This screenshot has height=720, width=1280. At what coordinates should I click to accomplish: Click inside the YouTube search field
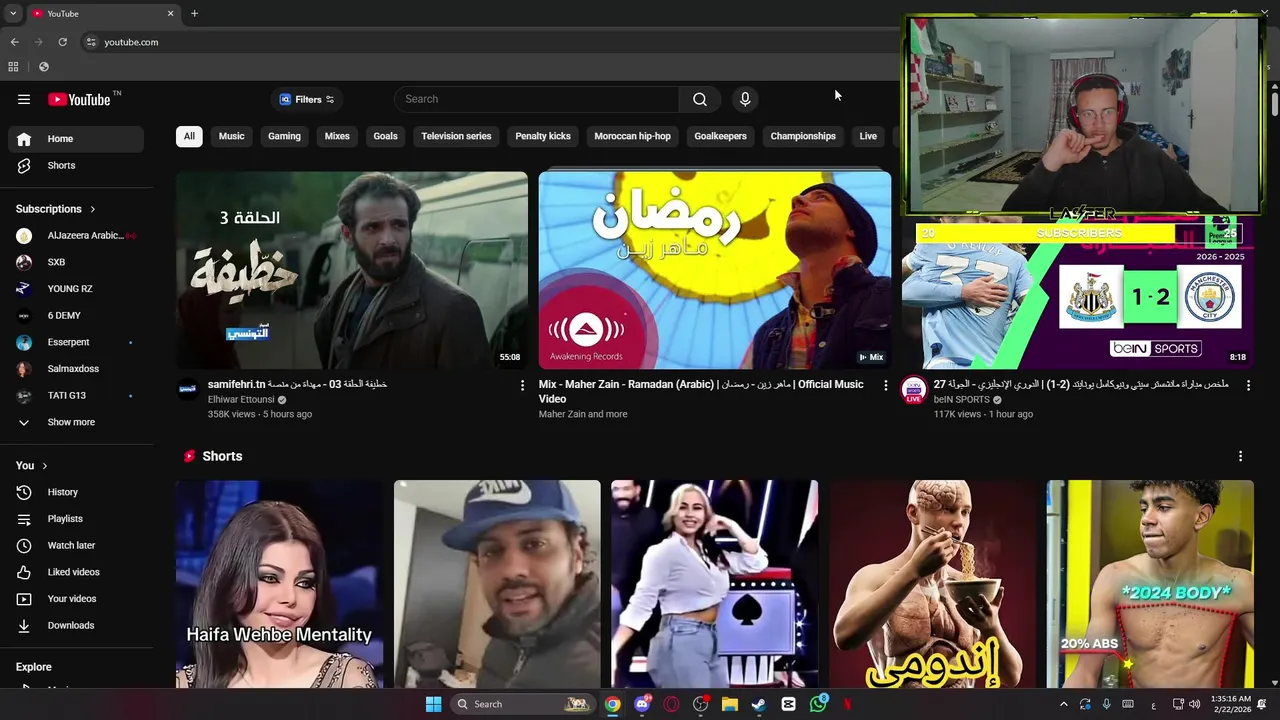click(x=537, y=99)
